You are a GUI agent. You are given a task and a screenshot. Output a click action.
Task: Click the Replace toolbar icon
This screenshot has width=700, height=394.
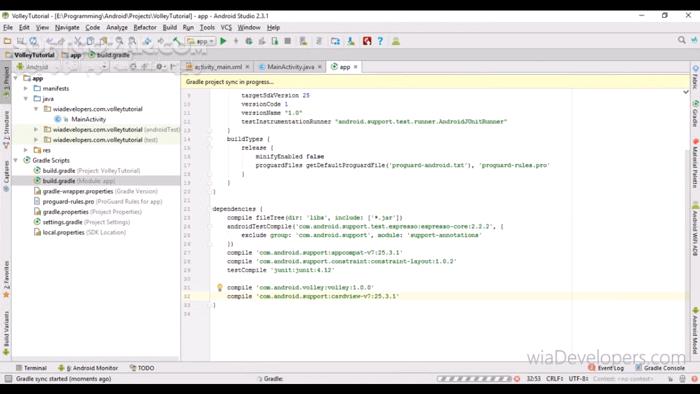[133, 41]
